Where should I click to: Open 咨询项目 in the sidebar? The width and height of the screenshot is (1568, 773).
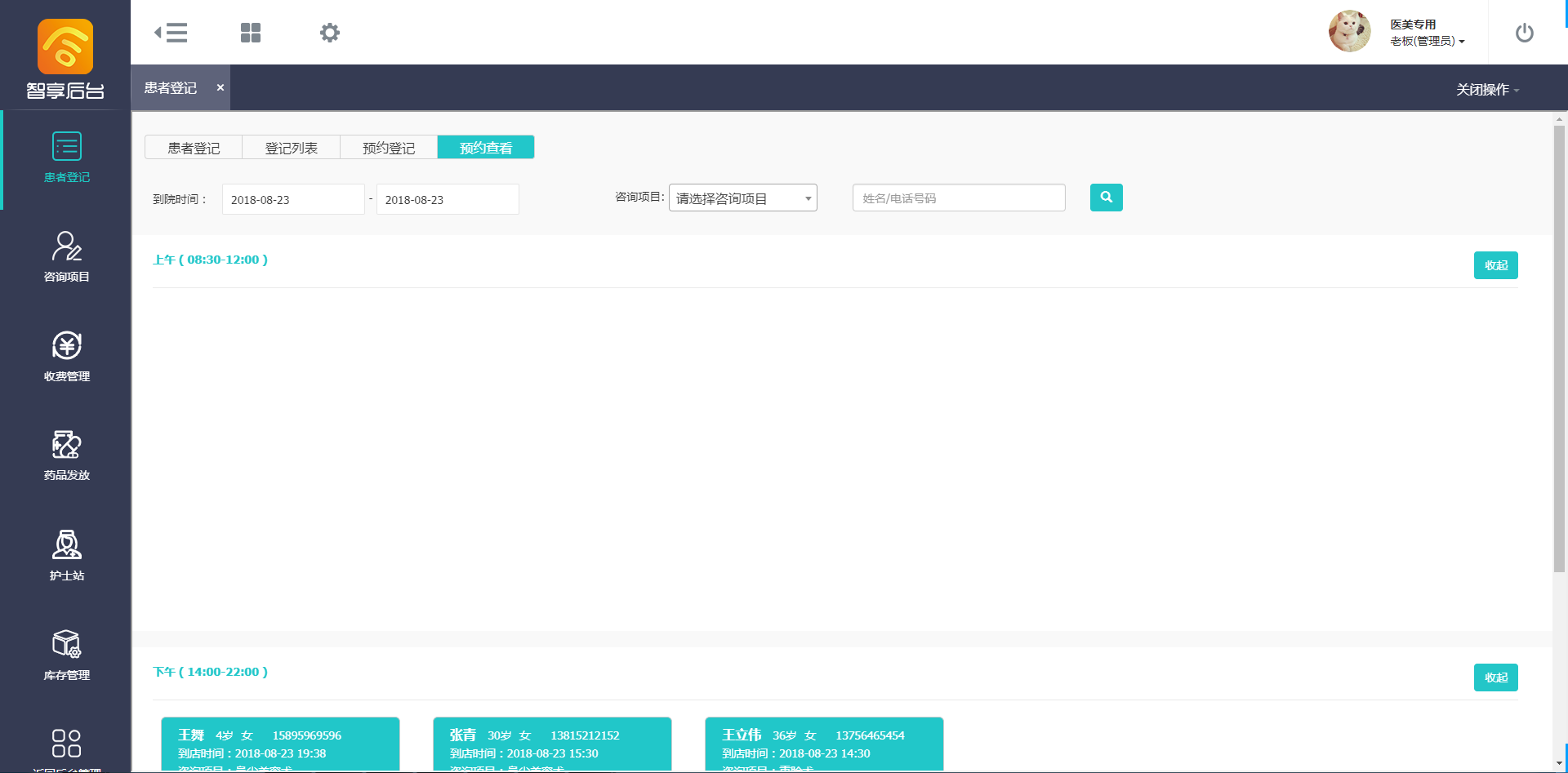67,257
